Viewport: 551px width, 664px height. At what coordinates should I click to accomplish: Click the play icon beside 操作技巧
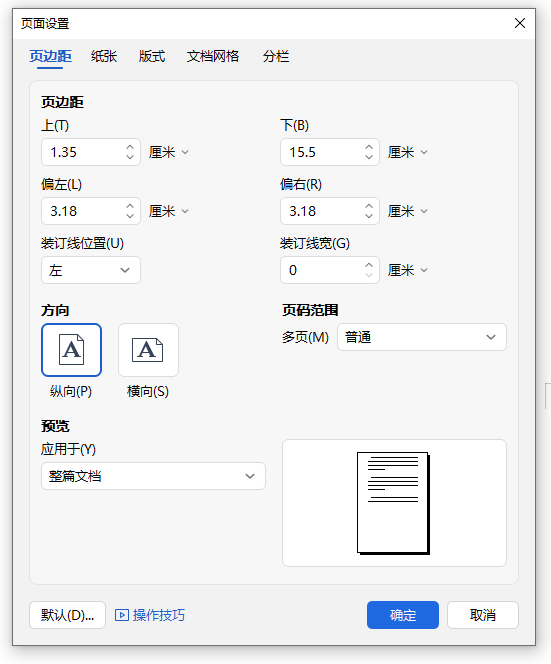(x=122, y=615)
